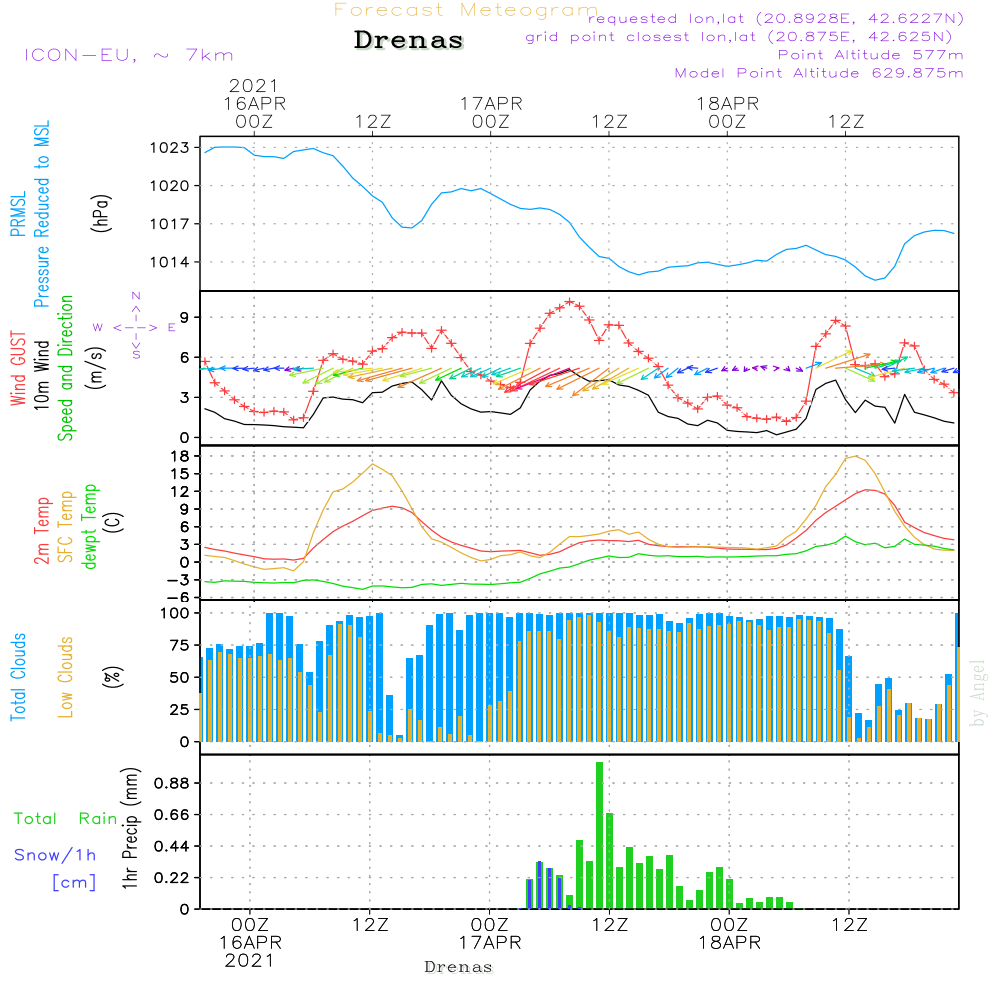Click the 'dewpt Temp' legend label
The image size is (1000, 1000).
[89, 526]
